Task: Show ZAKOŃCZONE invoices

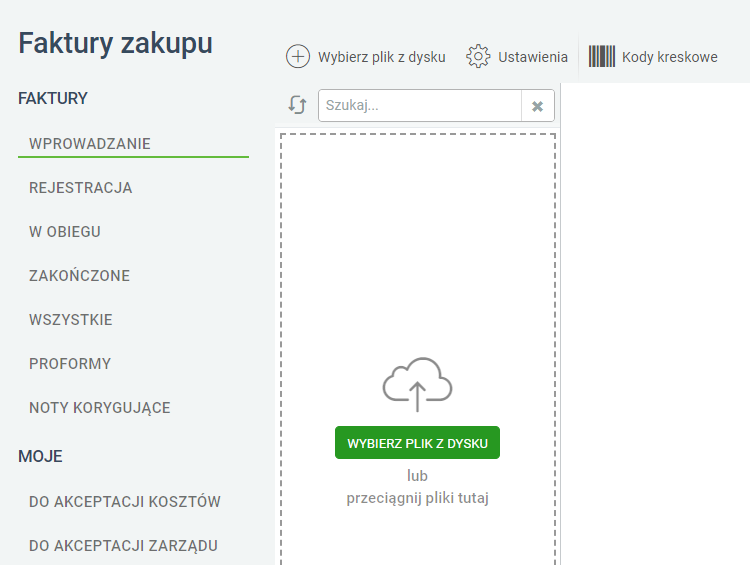Action: (x=79, y=276)
